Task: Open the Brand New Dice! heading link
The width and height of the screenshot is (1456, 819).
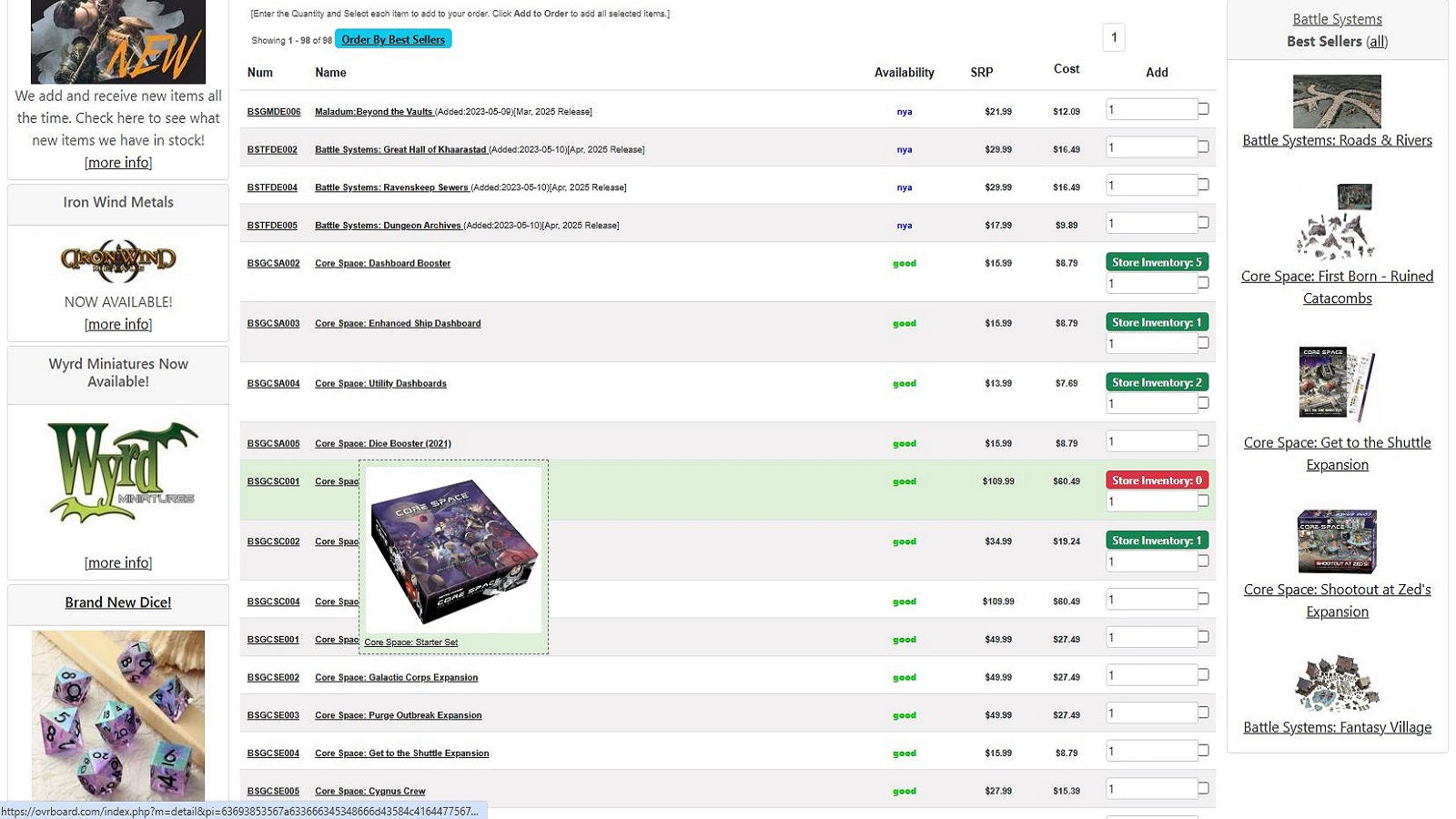Action: click(x=118, y=602)
